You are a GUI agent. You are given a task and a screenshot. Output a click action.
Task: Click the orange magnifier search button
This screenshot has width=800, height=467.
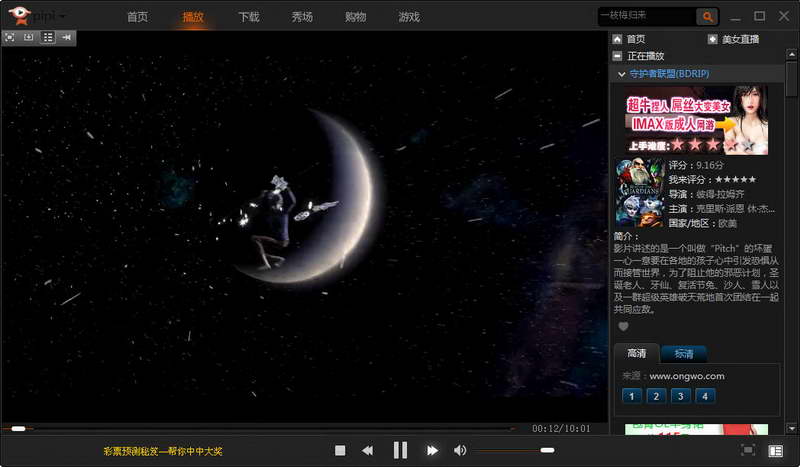pos(707,17)
